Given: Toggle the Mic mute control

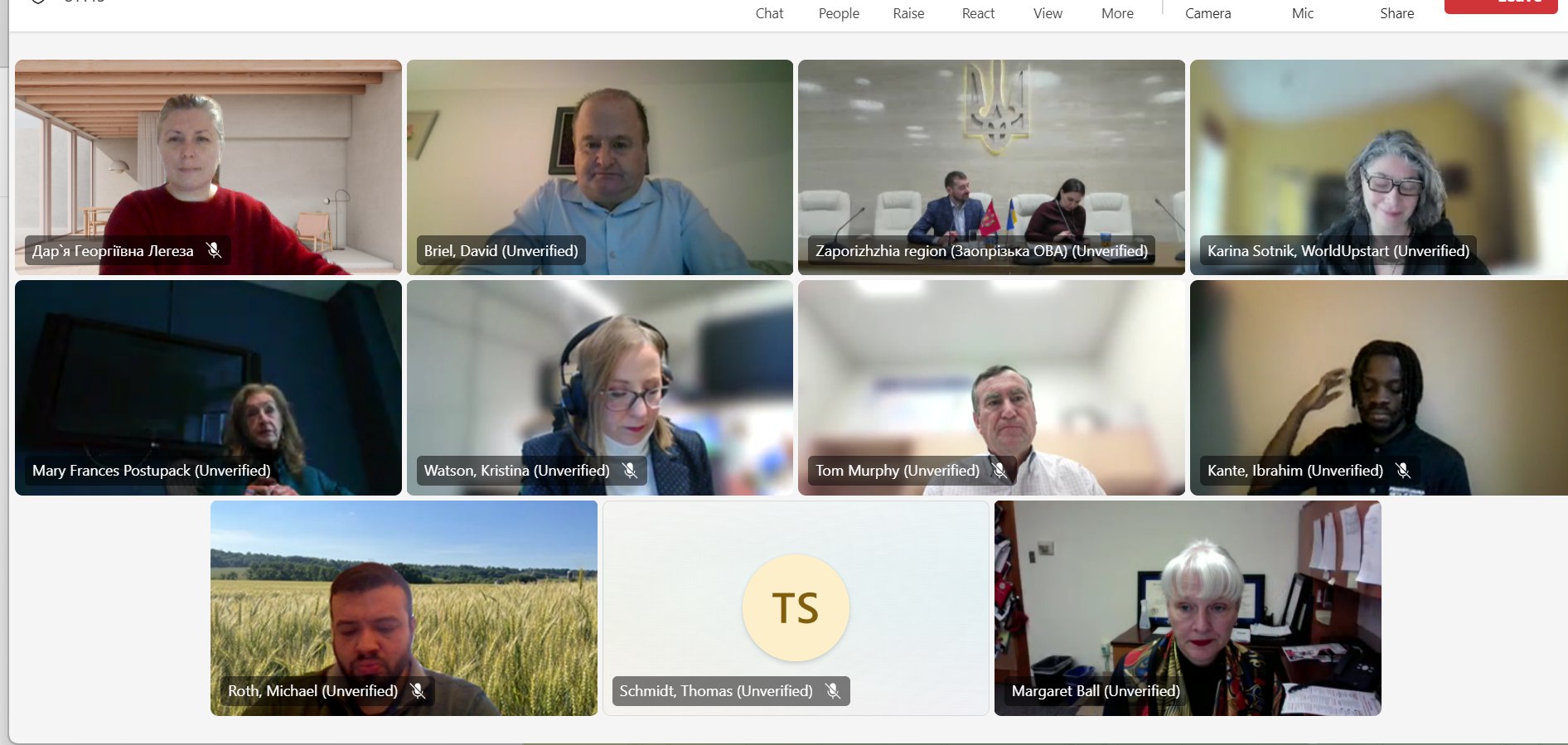Looking at the screenshot, I should pos(1302,12).
